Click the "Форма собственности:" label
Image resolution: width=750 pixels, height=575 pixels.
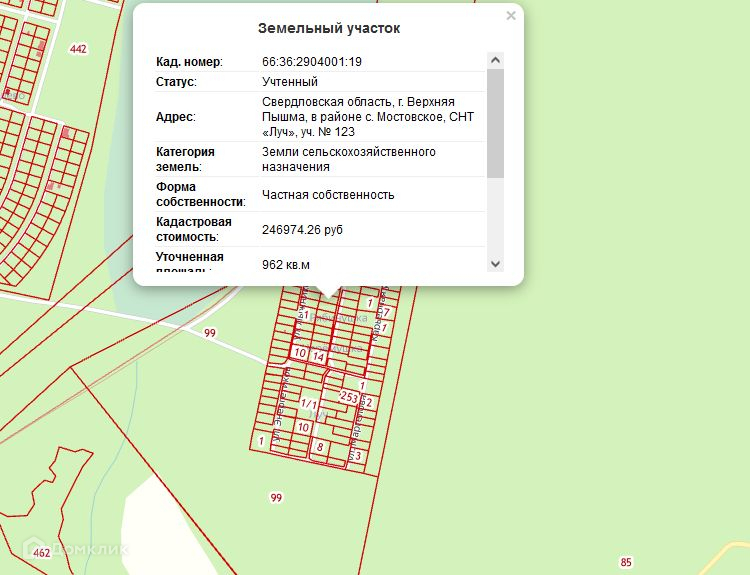click(201, 194)
